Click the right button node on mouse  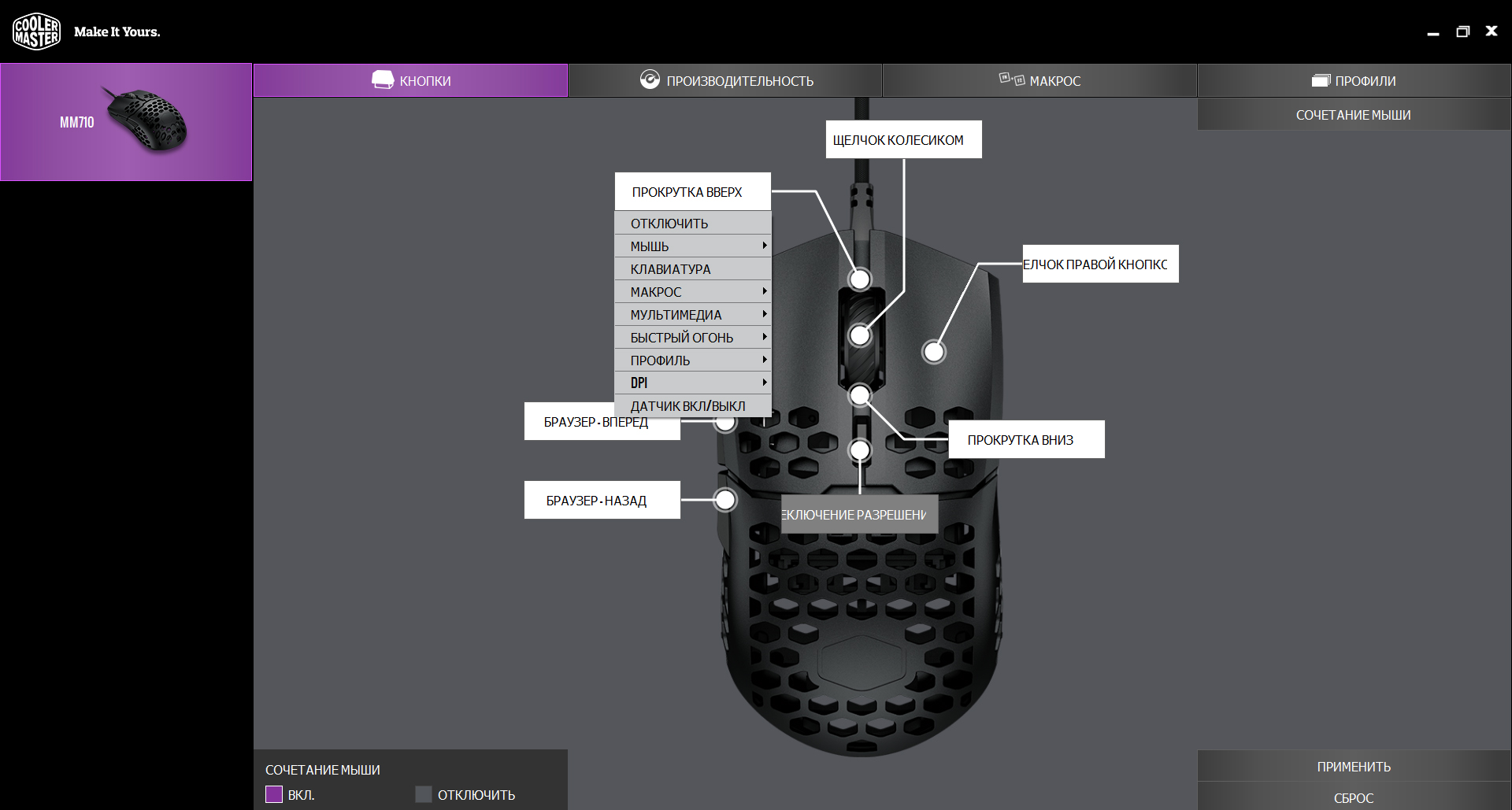934,352
